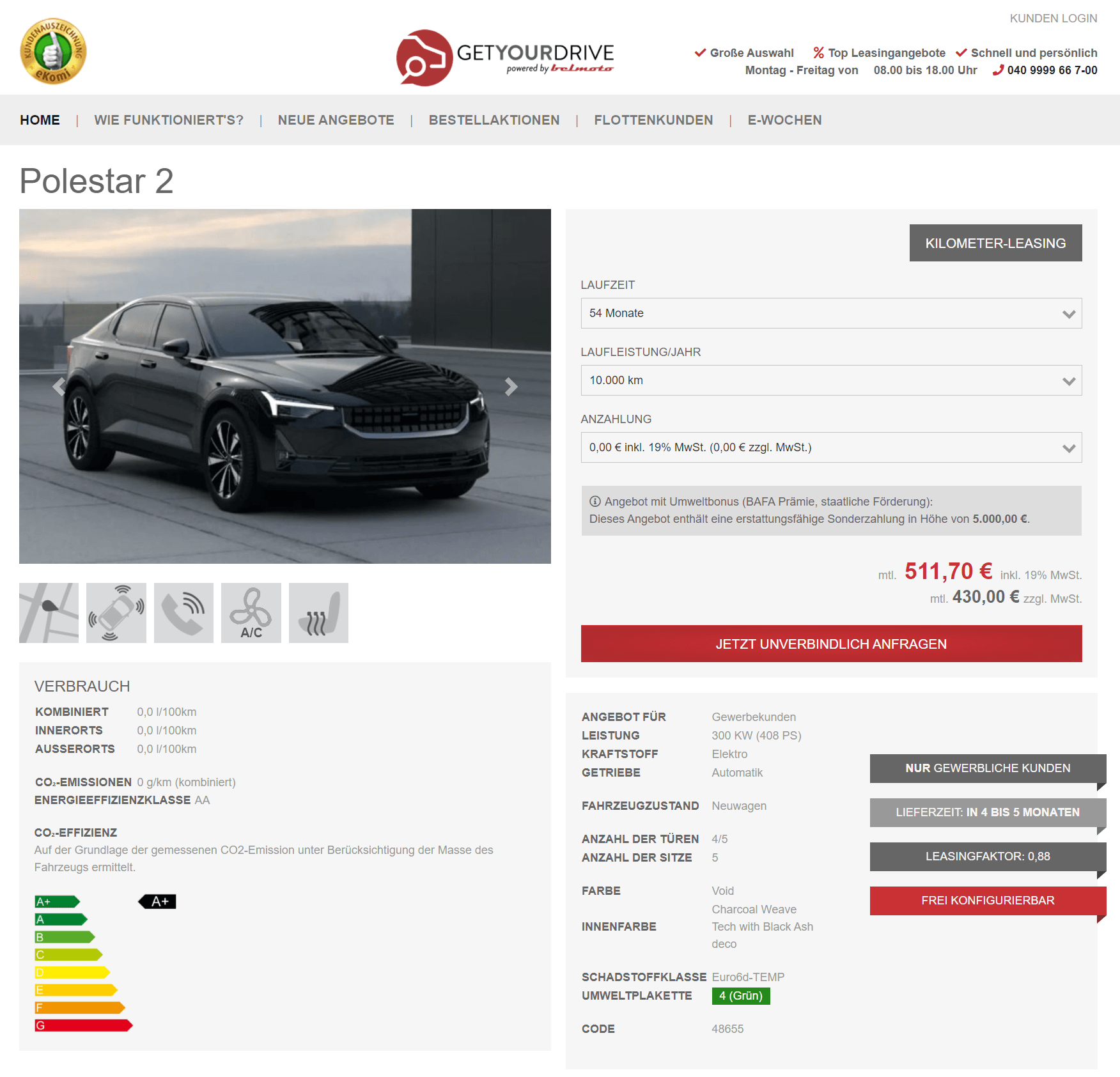Select the heated seats feature icon
1120x1077 pixels.
point(318,613)
